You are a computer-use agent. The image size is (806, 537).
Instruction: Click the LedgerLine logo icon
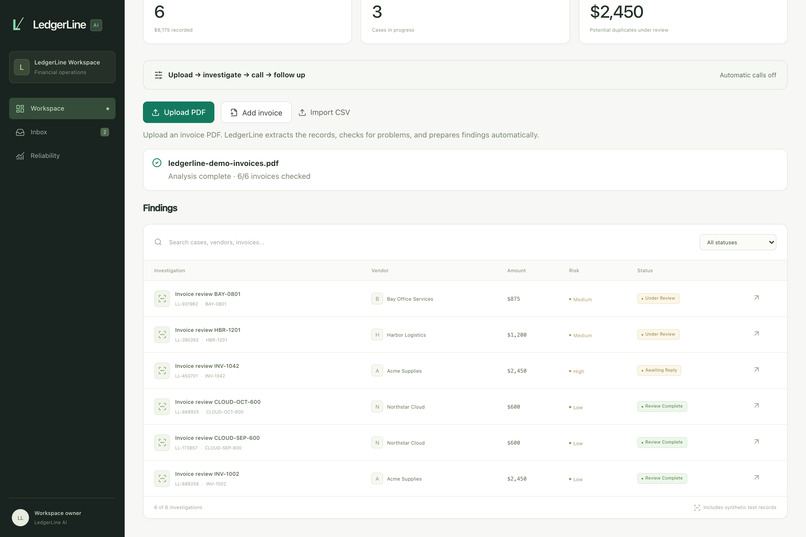(x=19, y=24)
